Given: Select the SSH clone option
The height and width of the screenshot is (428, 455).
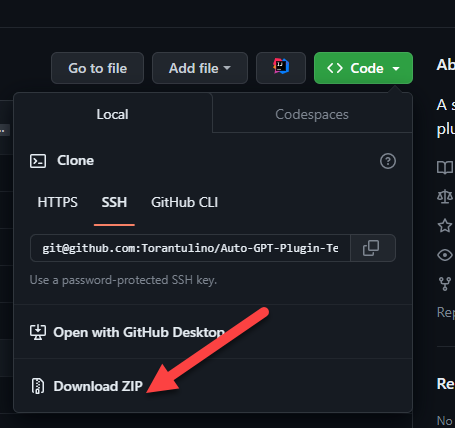Looking at the screenshot, I should coord(114,202).
